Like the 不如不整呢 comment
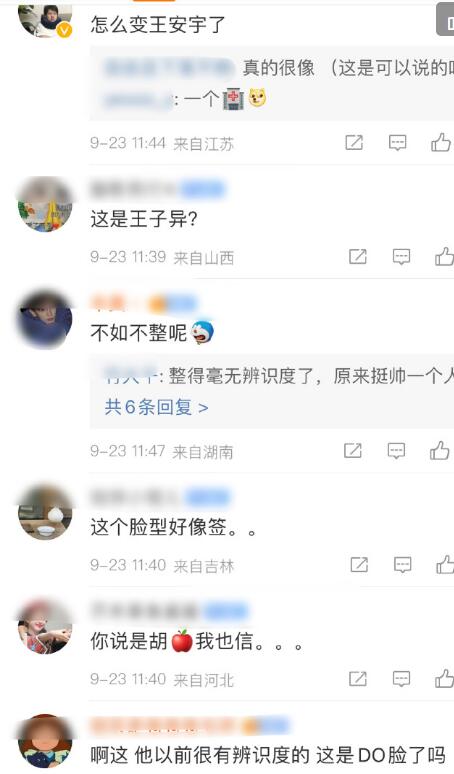This screenshot has width=454, height=774. coord(440,451)
